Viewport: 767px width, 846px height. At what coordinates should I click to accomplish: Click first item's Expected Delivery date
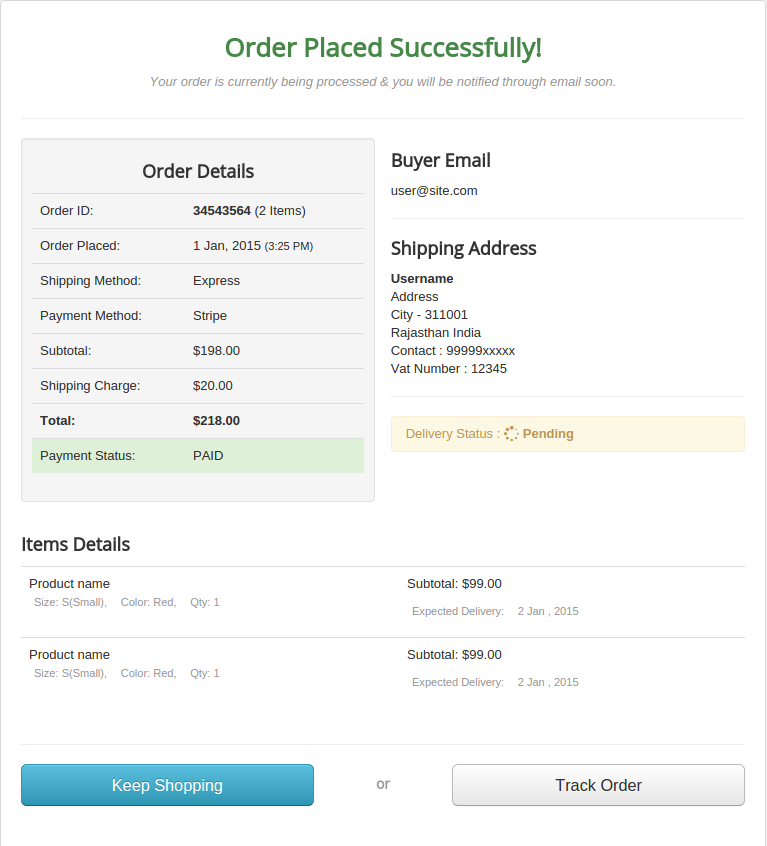pyautogui.click(x=548, y=611)
